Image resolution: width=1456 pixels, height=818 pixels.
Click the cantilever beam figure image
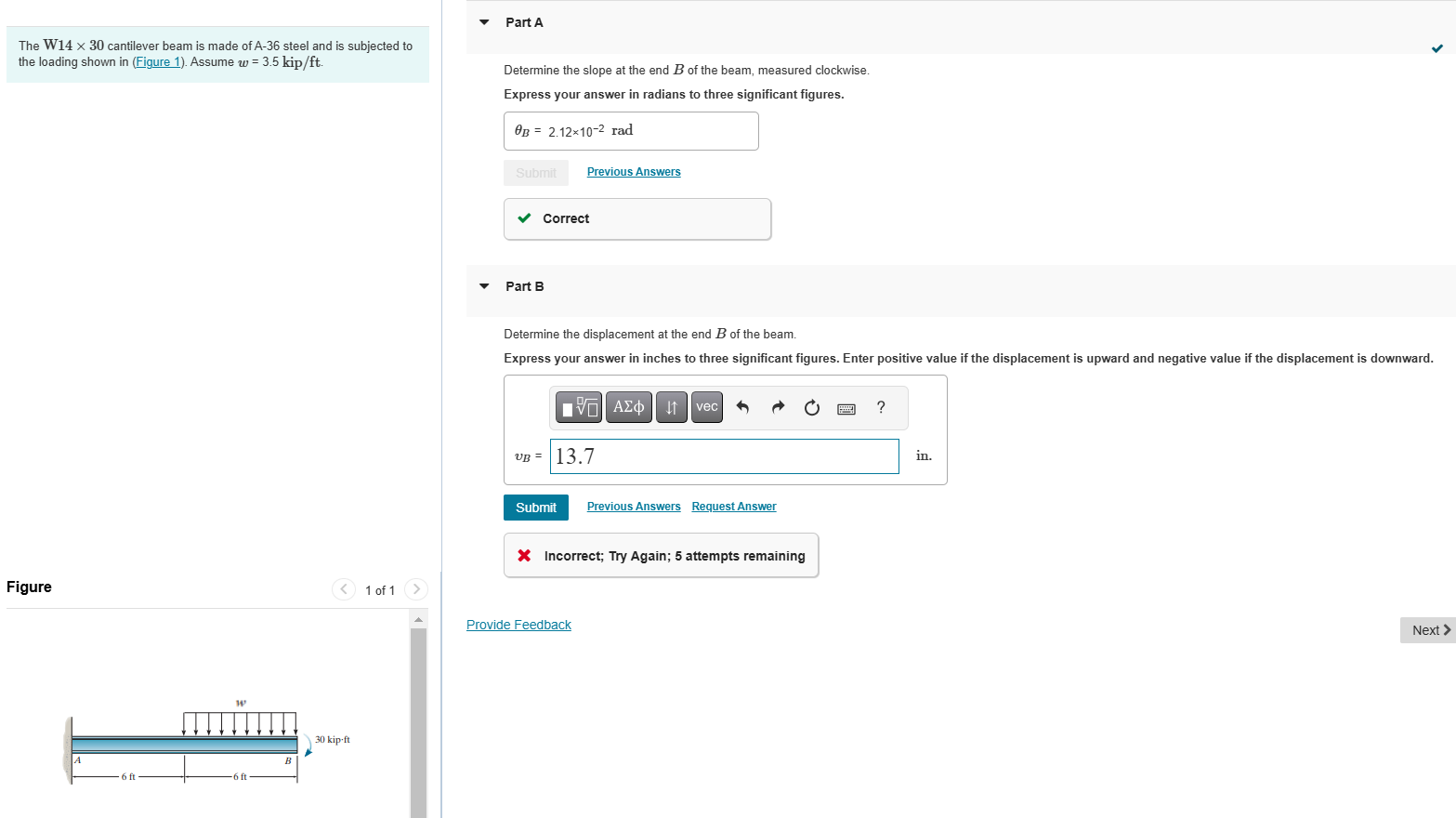[208, 741]
